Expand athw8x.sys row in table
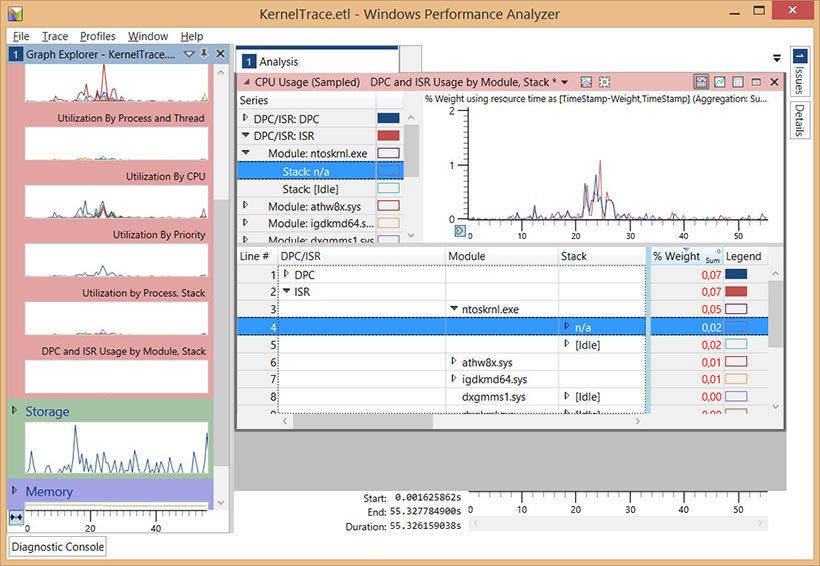Screen dimensions: 820x566 point(454,361)
